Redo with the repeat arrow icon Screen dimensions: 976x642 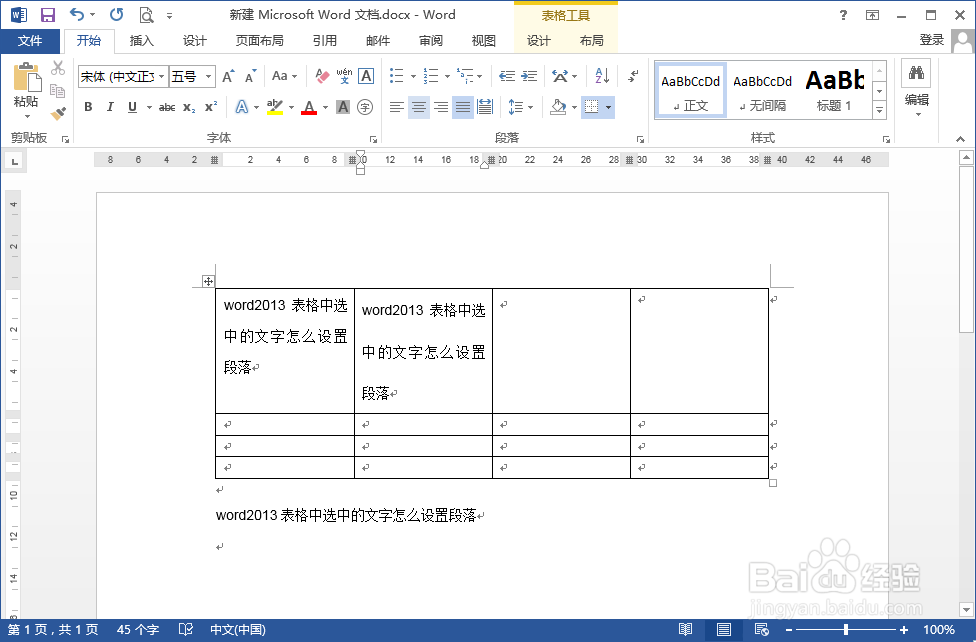click(x=116, y=14)
